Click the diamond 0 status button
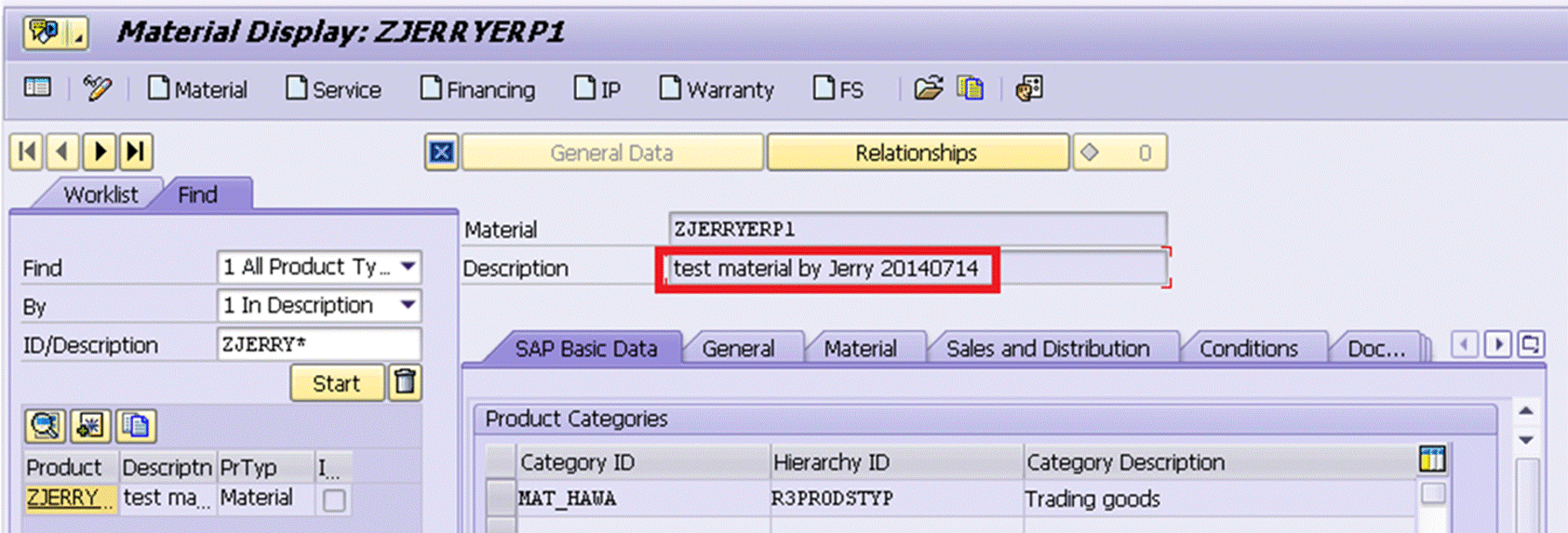 1119,153
